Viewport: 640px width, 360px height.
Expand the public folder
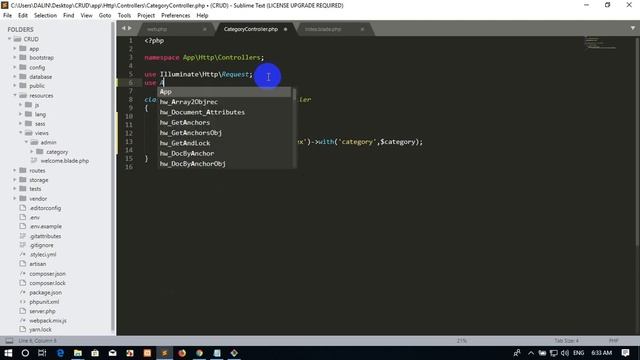15,86
